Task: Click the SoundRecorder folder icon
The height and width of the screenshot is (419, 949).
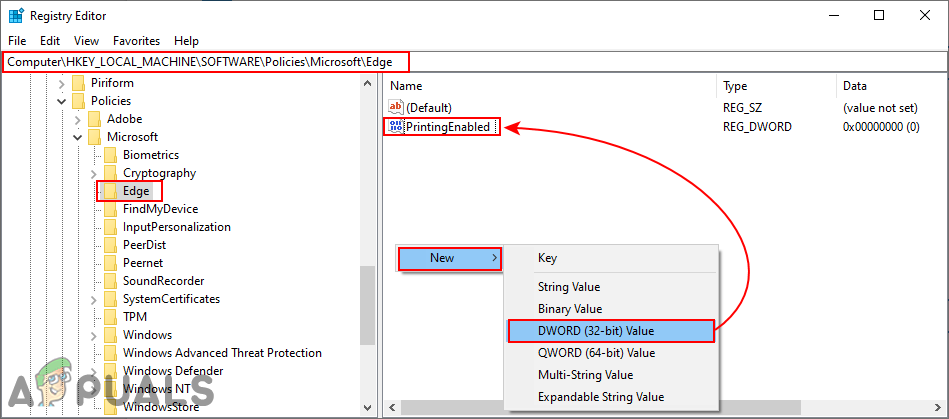Action: click(x=110, y=281)
